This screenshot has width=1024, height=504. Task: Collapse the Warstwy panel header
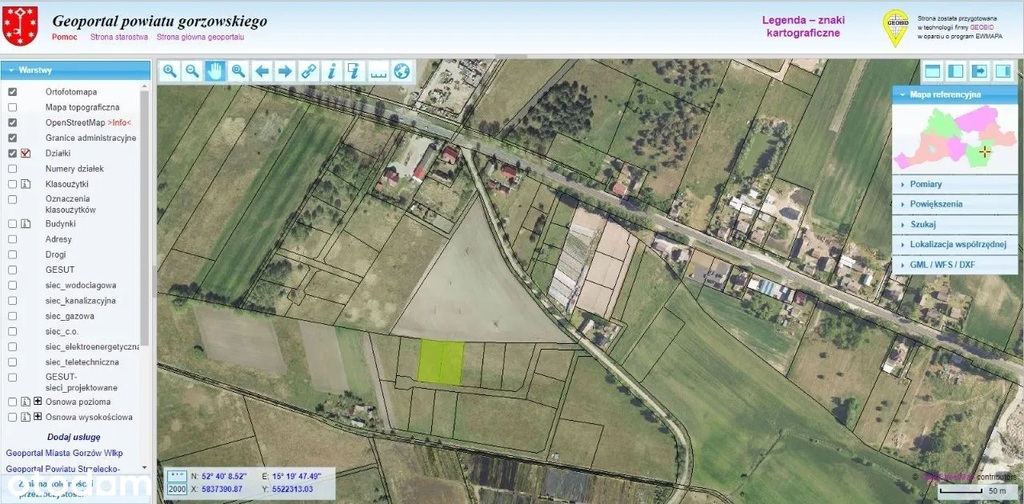pos(76,70)
